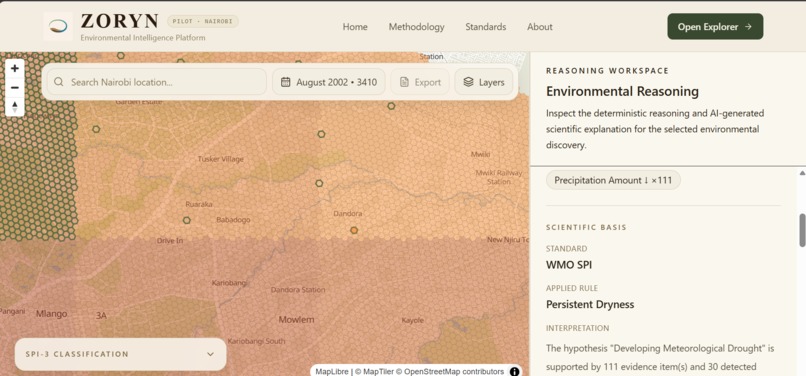Open the Explorer with Open Explorer button

pyautogui.click(x=715, y=27)
